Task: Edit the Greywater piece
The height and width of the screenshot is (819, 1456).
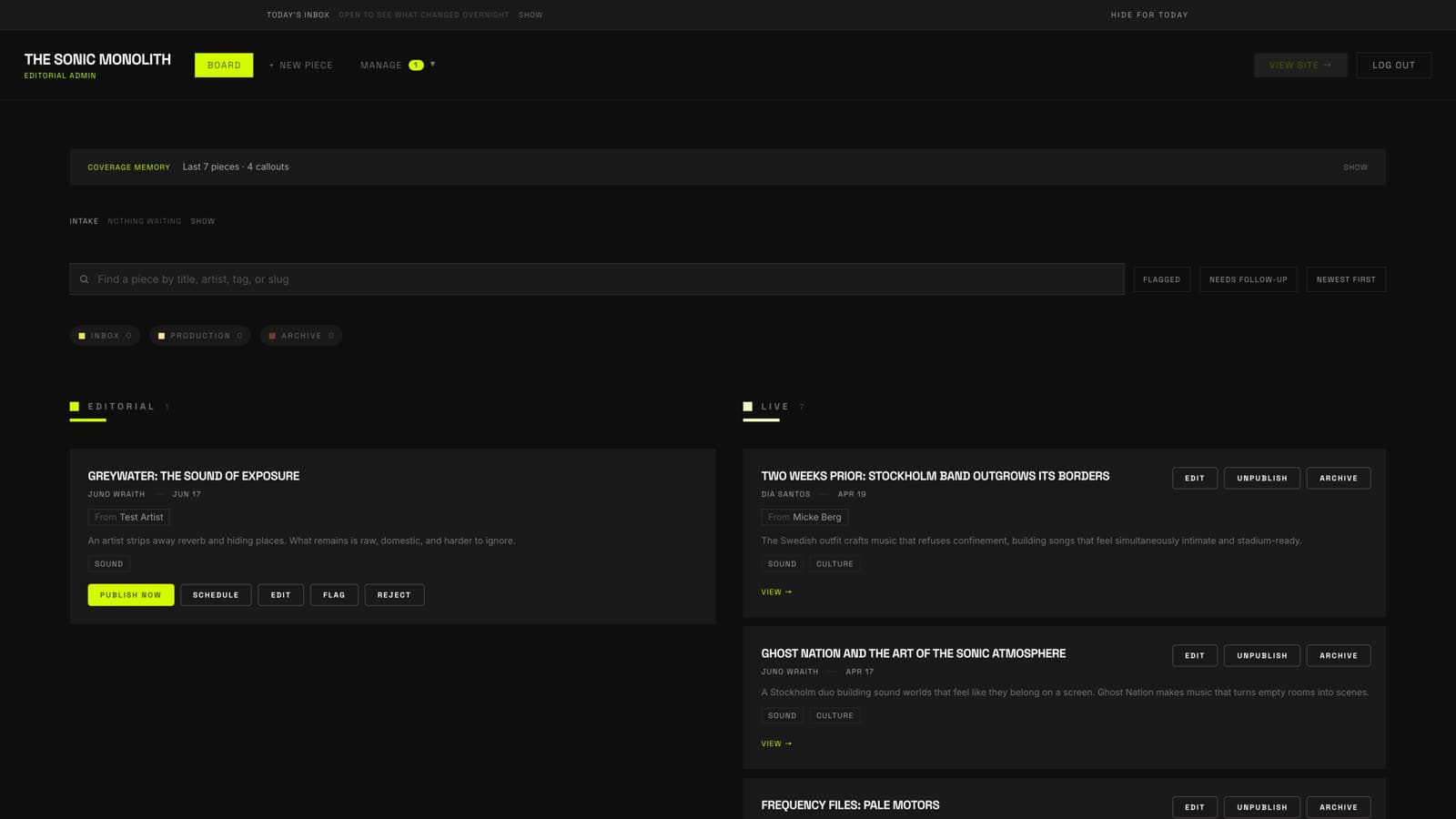Action: [x=280, y=595]
